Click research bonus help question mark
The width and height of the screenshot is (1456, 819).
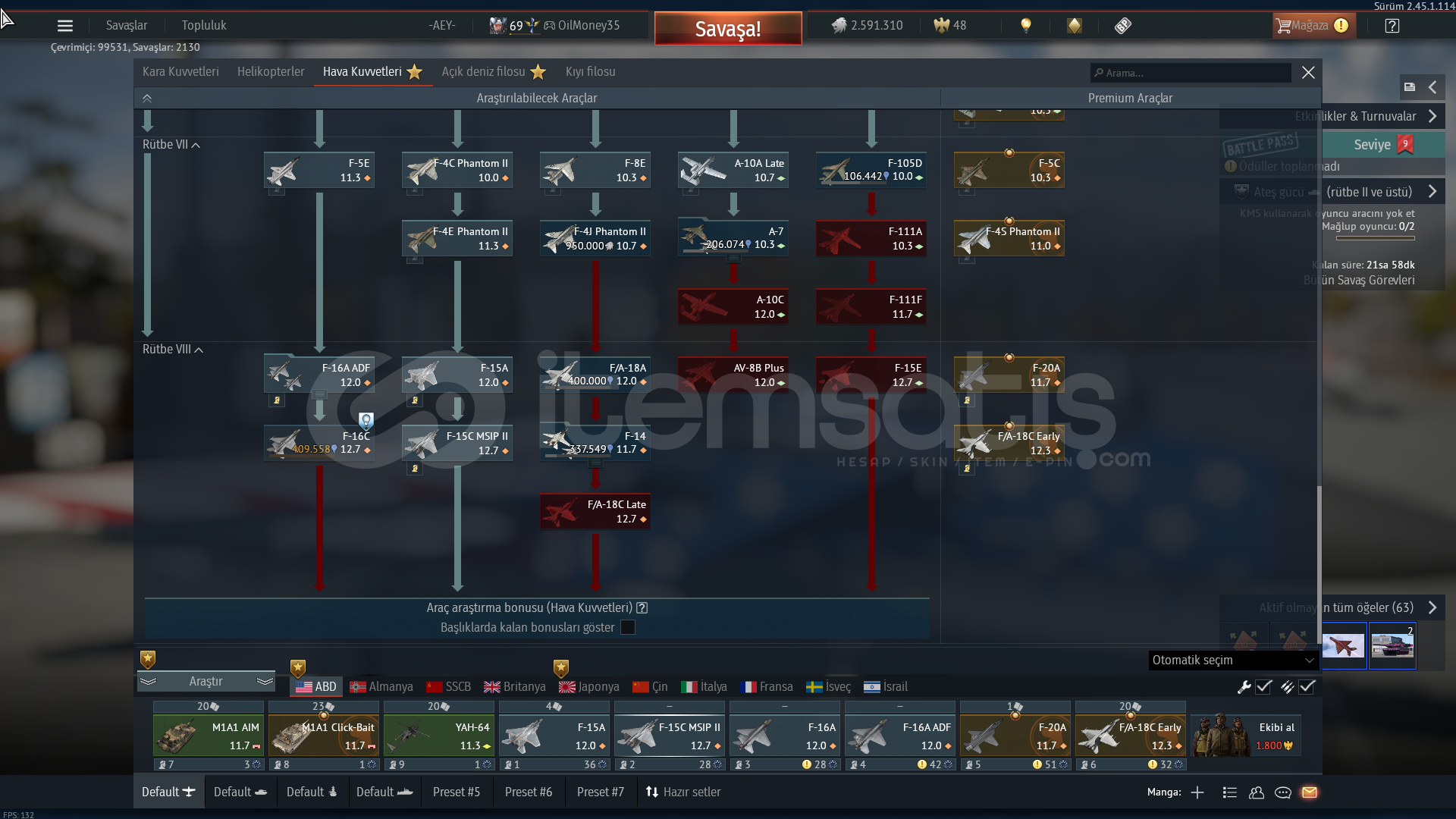[x=642, y=608]
